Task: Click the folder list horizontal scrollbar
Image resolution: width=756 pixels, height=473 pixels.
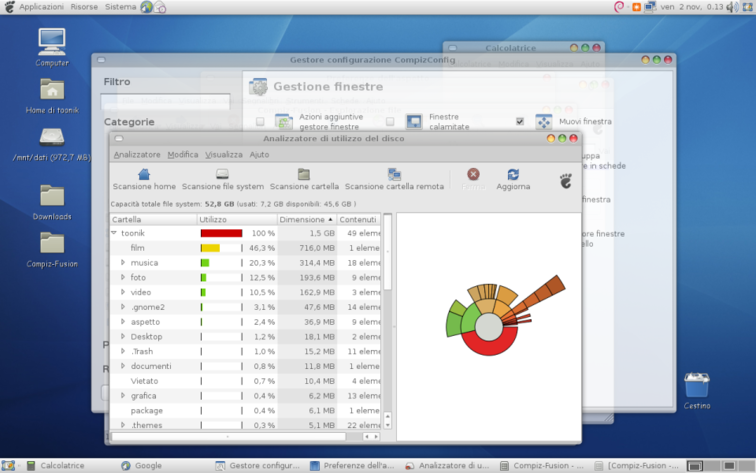Action: coord(229,436)
